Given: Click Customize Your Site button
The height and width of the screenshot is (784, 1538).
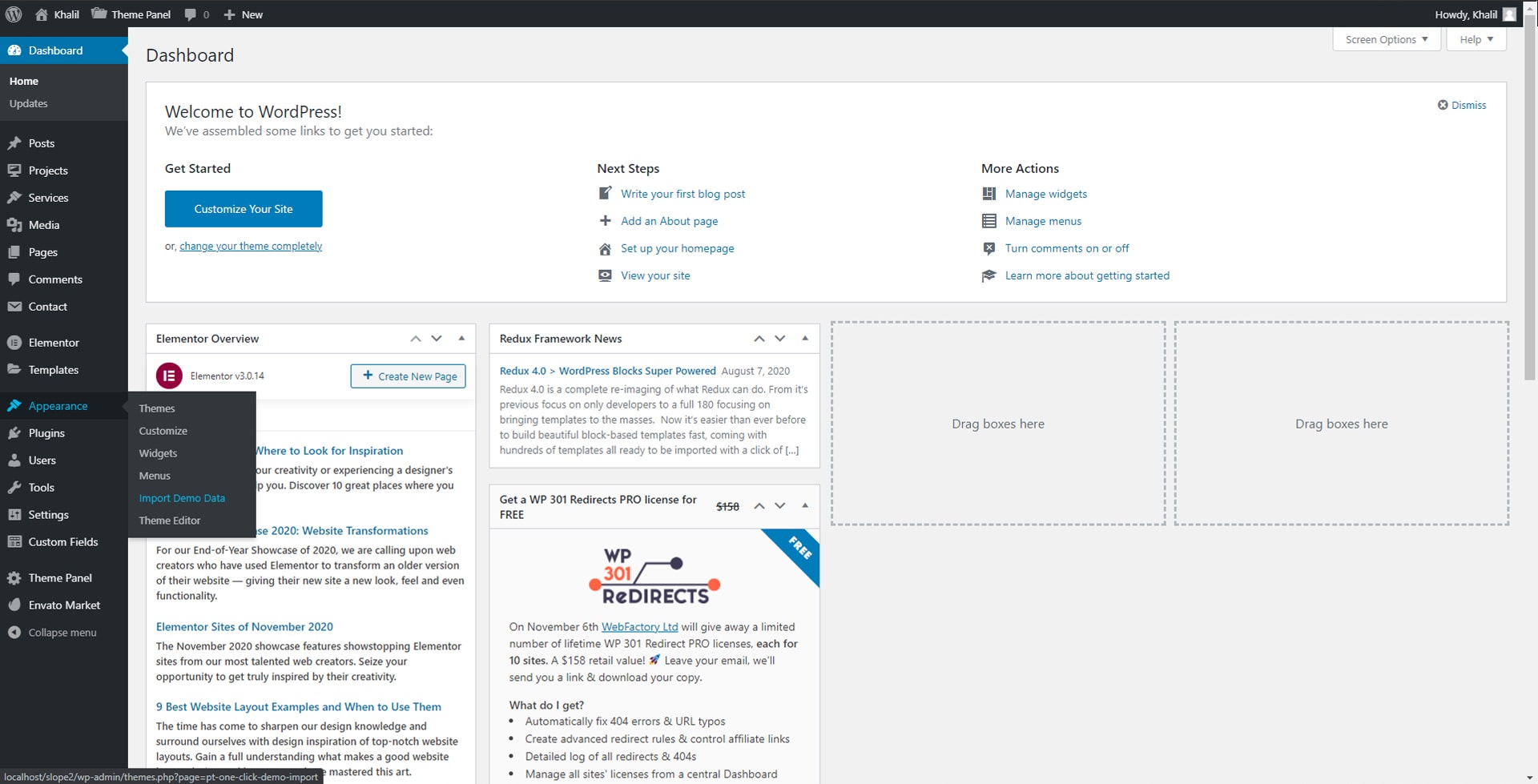Looking at the screenshot, I should [244, 209].
